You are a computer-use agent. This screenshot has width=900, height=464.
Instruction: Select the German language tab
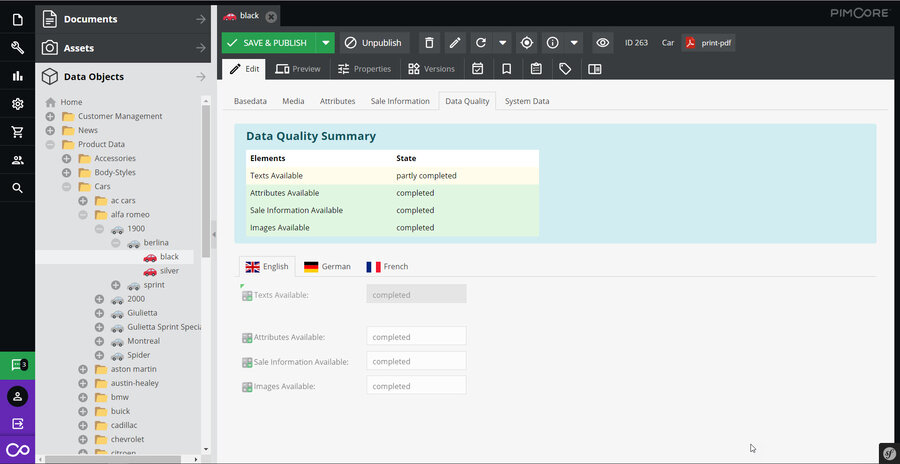coord(327,267)
